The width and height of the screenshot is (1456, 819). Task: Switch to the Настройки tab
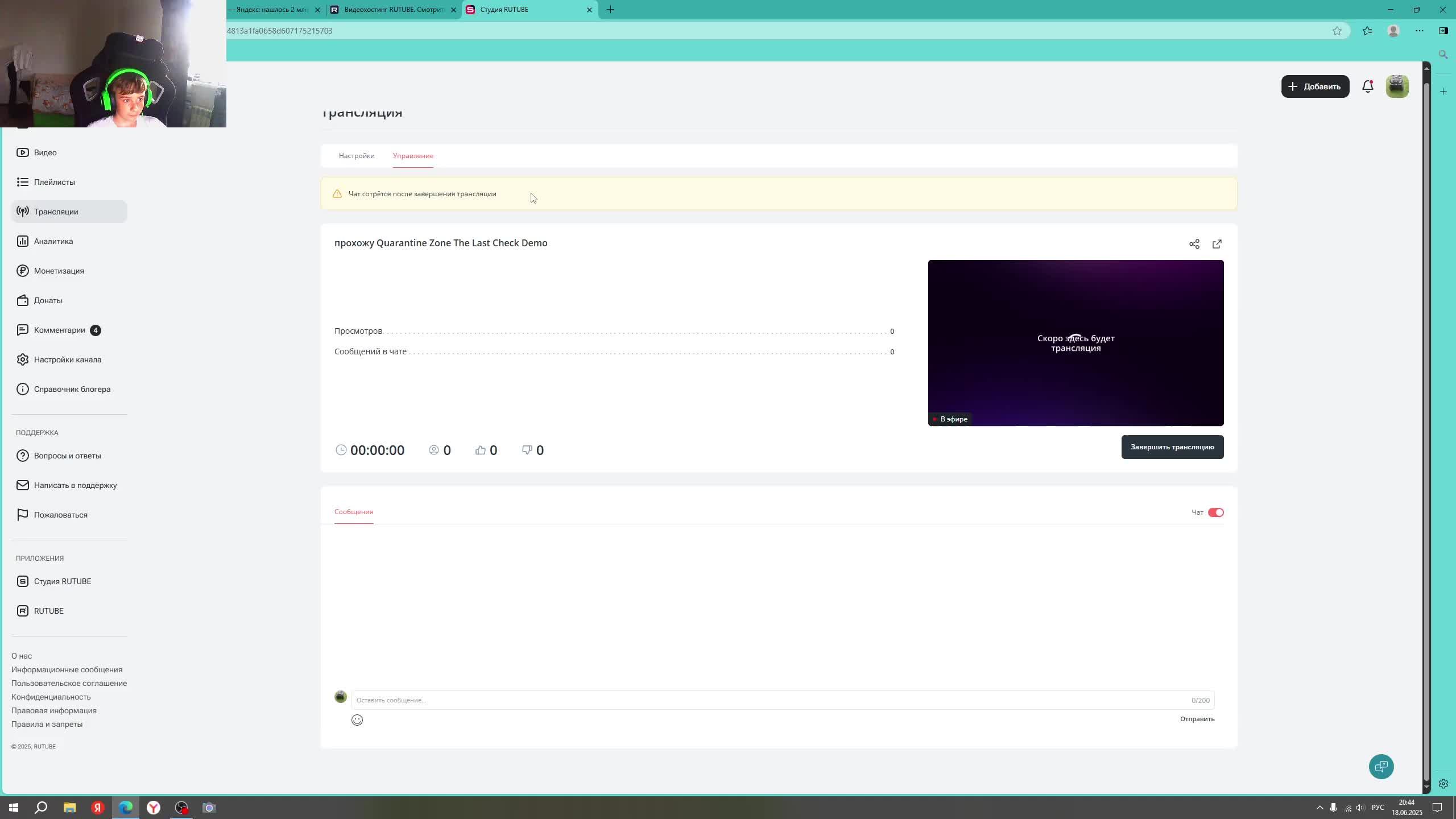pos(357,156)
